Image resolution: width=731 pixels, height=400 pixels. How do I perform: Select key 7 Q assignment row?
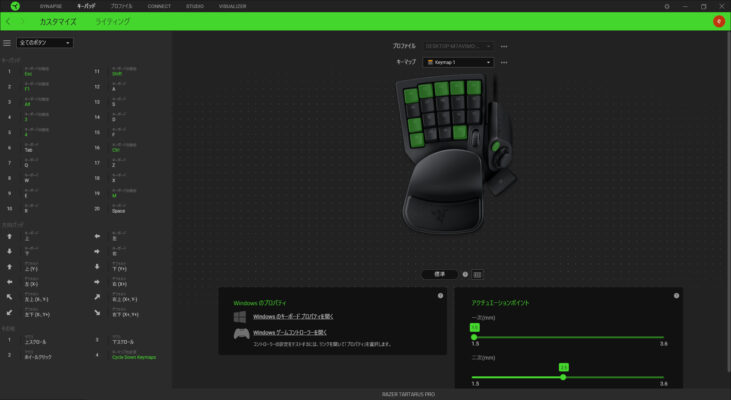click(x=44, y=163)
